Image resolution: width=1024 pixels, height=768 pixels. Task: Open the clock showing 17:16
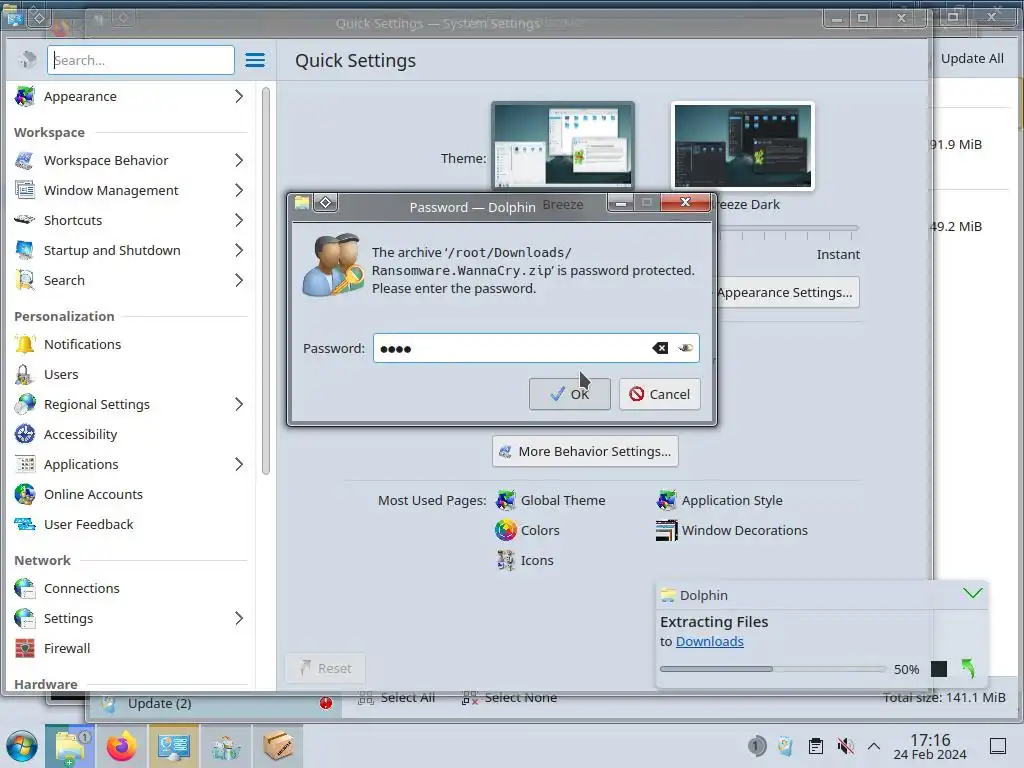pos(930,746)
